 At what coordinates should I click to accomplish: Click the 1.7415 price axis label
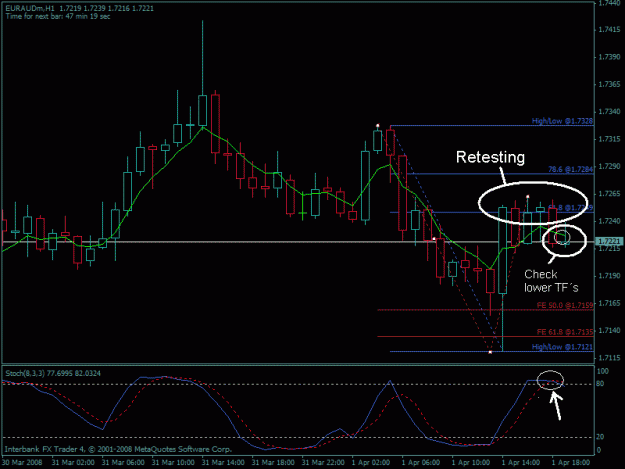pyautogui.click(x=609, y=30)
